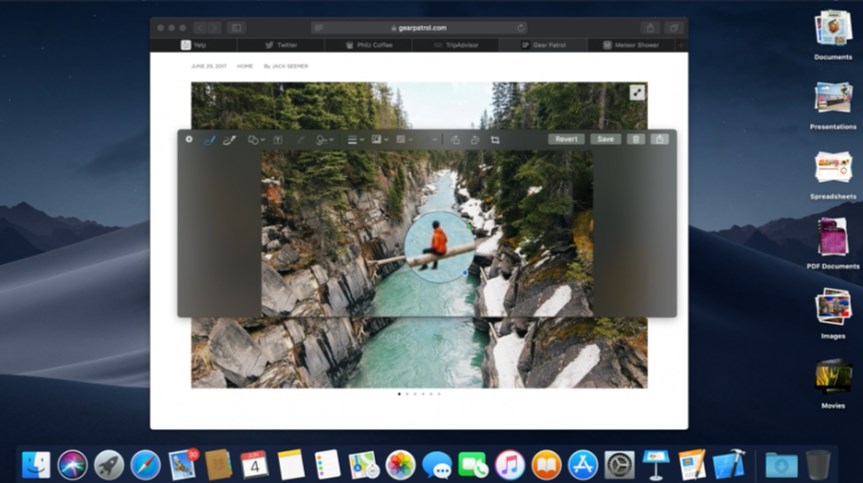Click the trash icon in markup toolbar
This screenshot has height=483, width=863.
click(635, 139)
